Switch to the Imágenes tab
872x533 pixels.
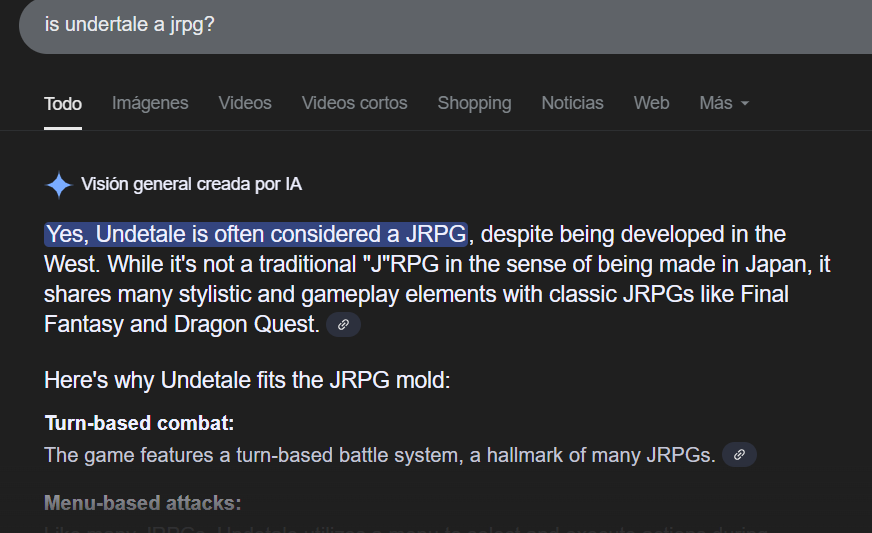click(150, 103)
